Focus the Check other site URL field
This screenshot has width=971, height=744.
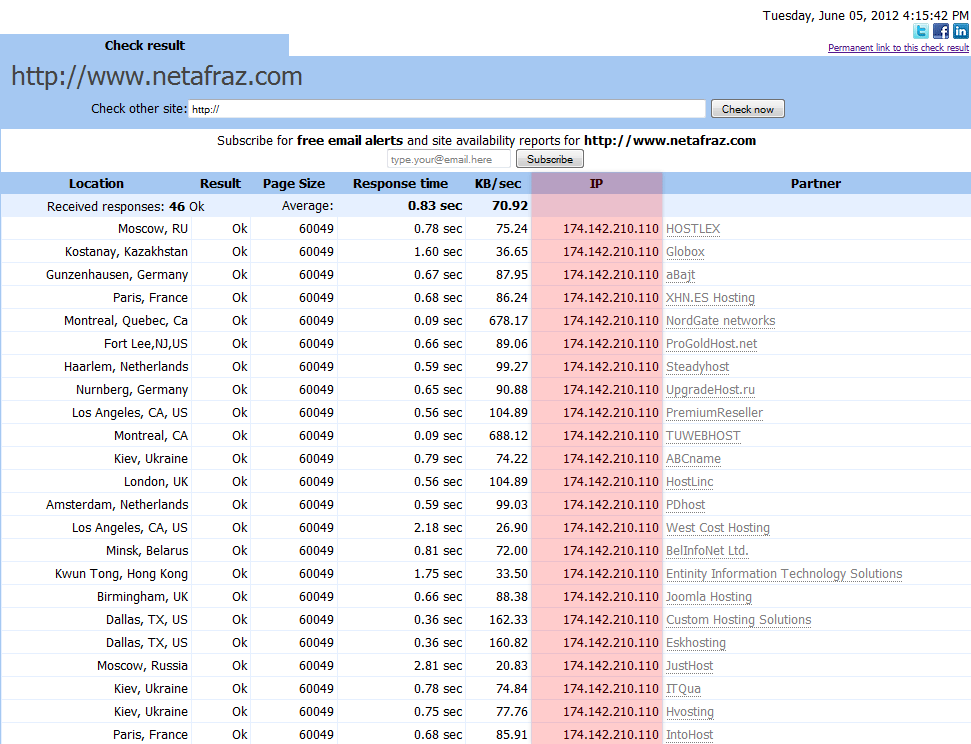[x=446, y=109]
